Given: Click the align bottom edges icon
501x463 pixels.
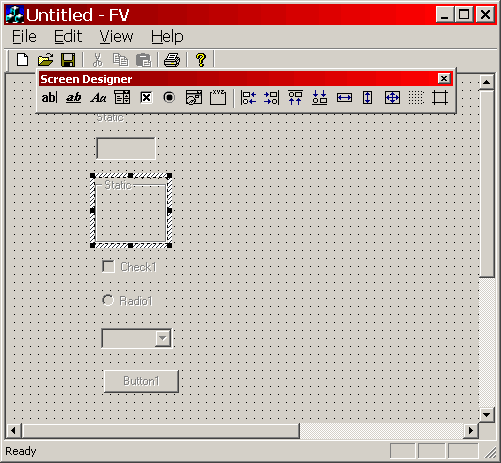Looking at the screenshot, I should click(x=320, y=98).
